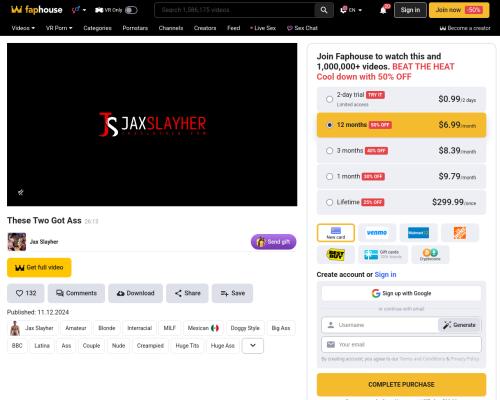Click the creator avatar thumbnail

pos(17,242)
